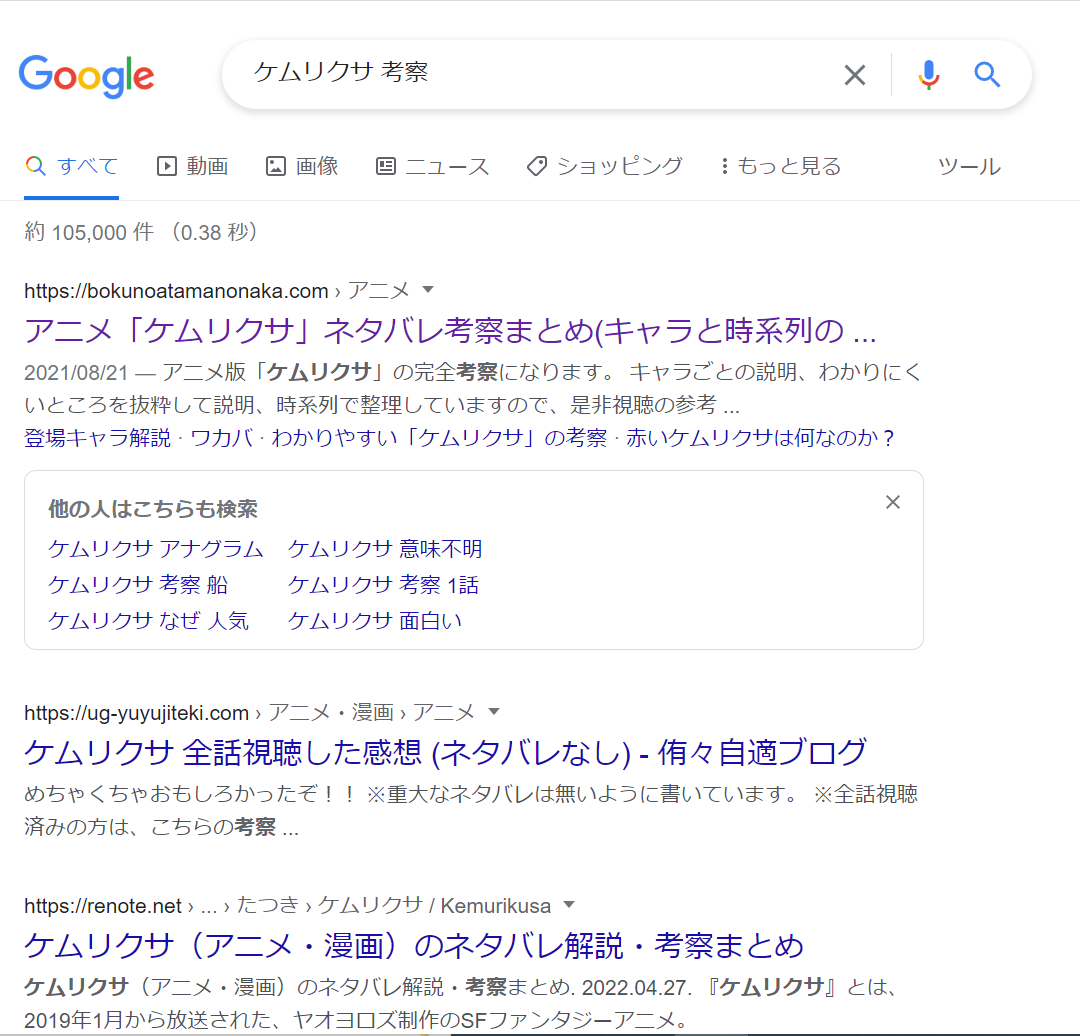
Task: Open the ショッピング tab
Action: pyautogui.click(x=604, y=166)
